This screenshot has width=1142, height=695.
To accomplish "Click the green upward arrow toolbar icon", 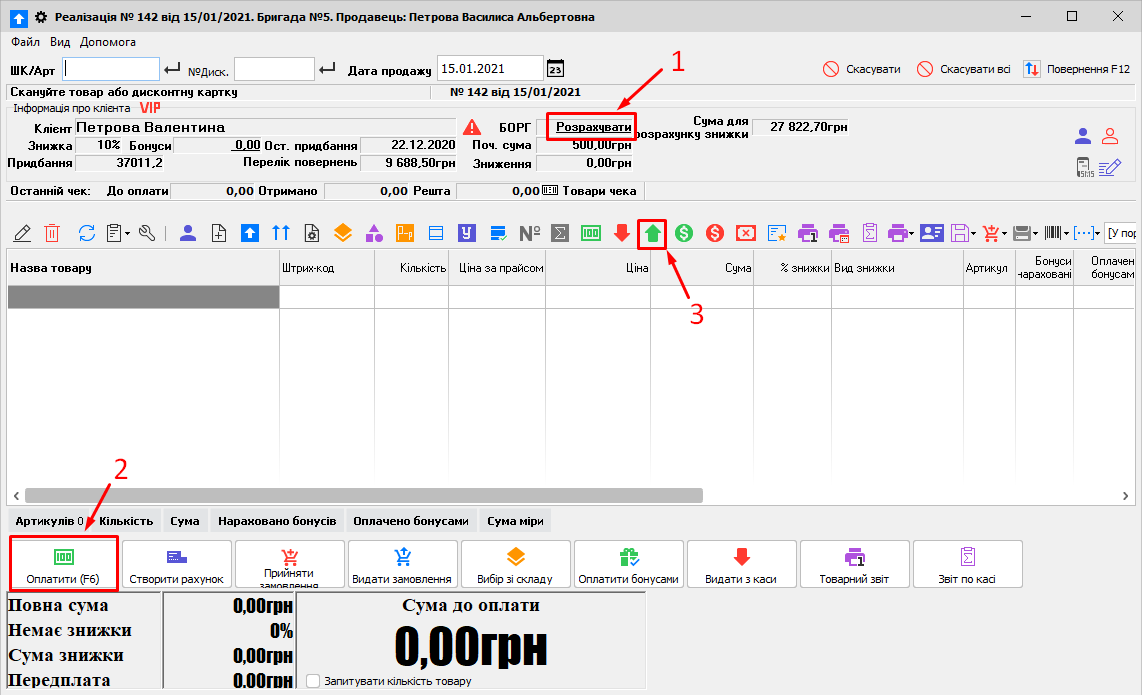I will click(x=652, y=233).
